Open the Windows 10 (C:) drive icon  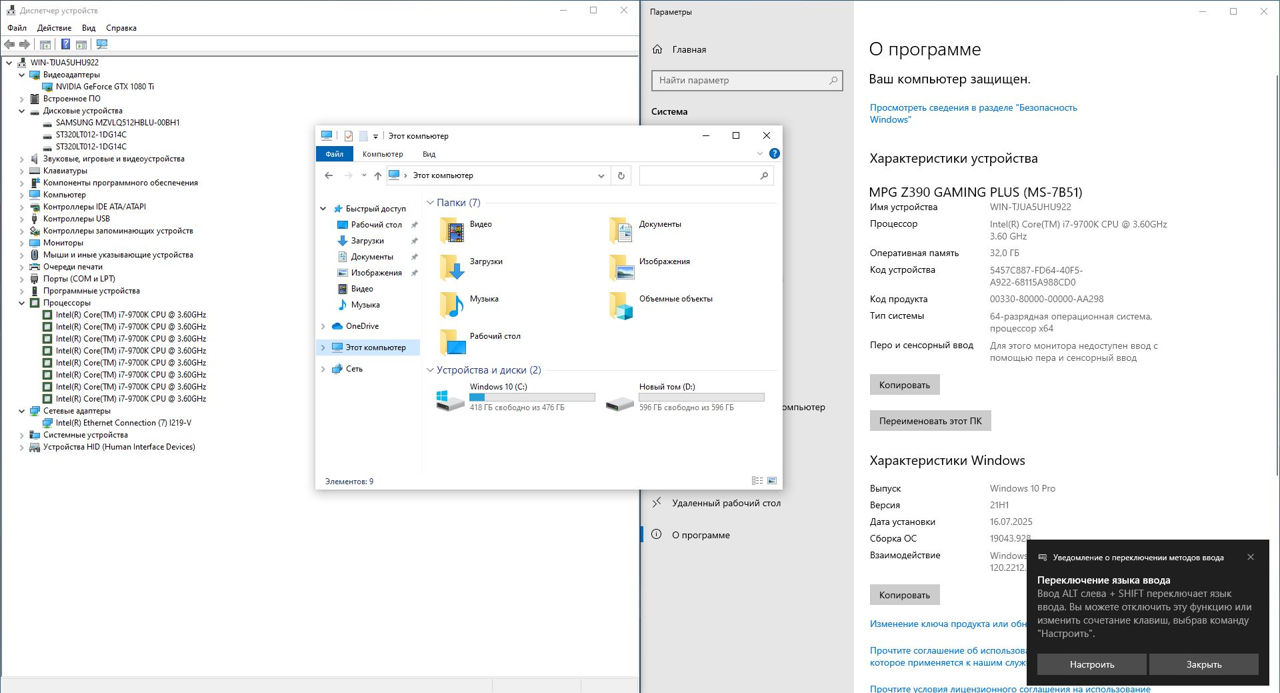(450, 401)
